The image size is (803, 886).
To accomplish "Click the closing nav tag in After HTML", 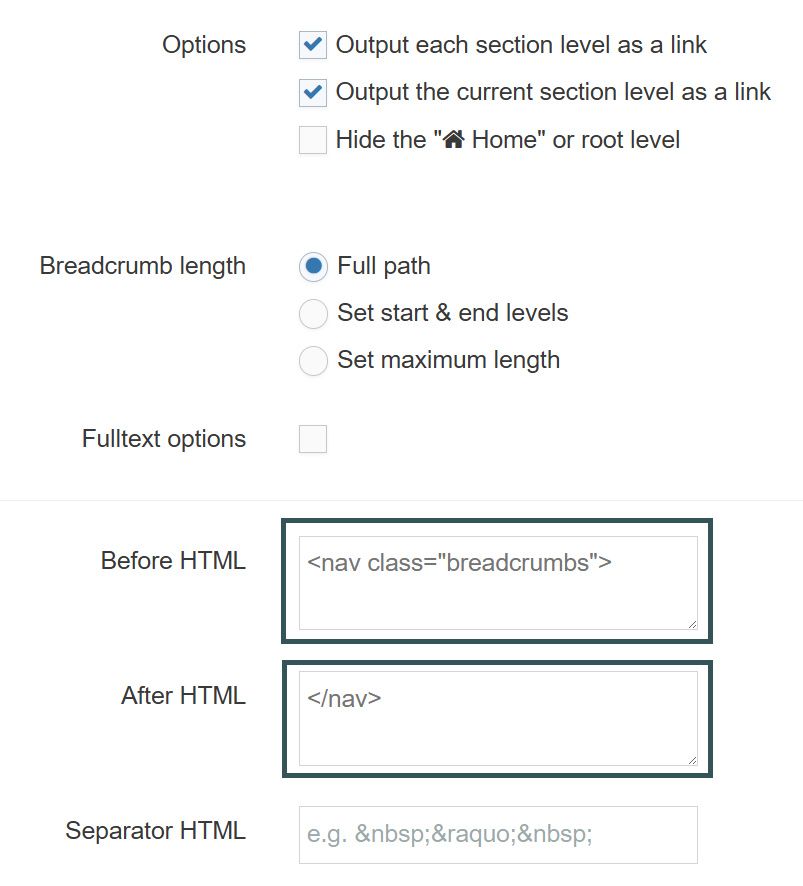I will coord(344,697).
